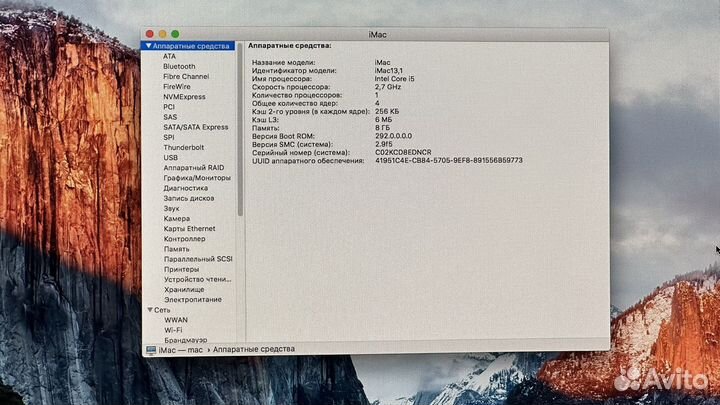
Task: Select Диагностика in the sidebar
Action: (186, 188)
